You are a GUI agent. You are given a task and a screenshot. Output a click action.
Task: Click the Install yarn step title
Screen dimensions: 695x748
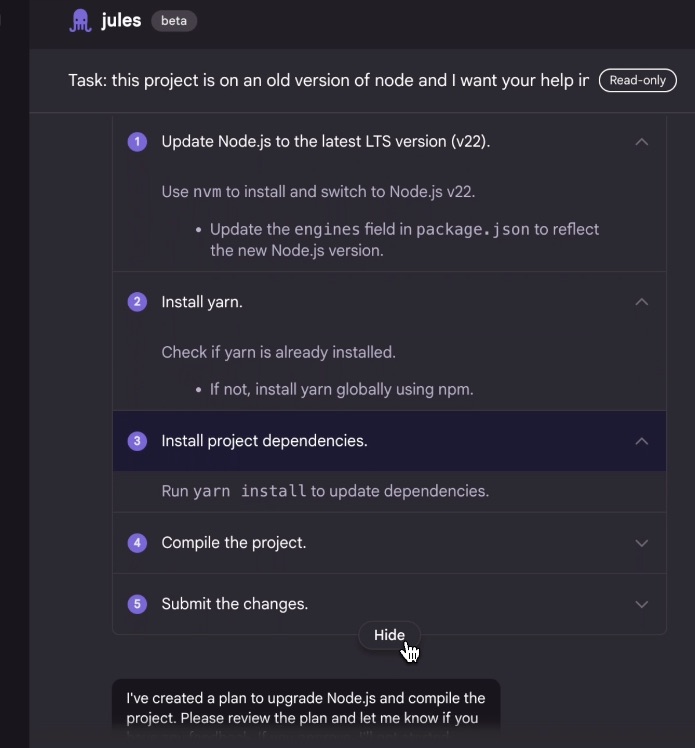[x=202, y=302]
